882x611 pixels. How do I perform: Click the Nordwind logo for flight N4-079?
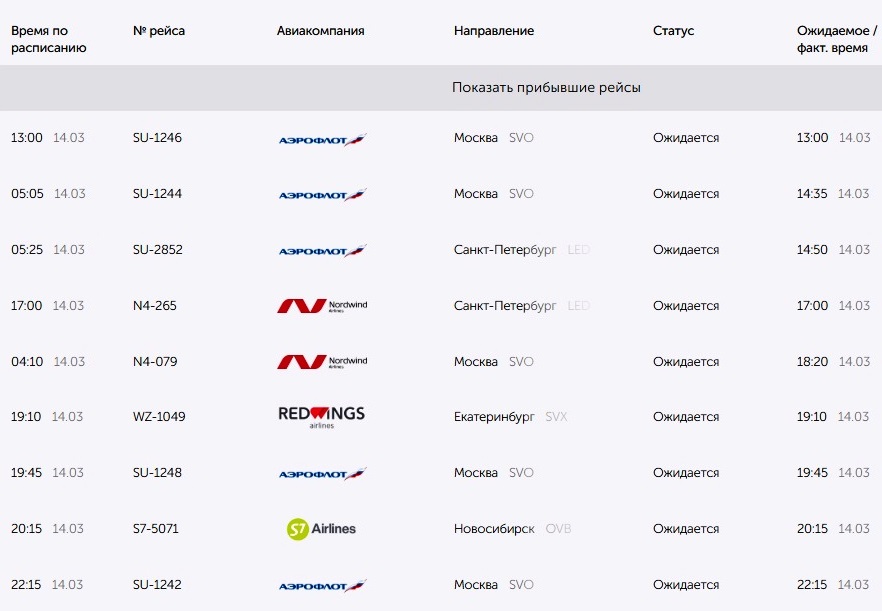click(322, 361)
